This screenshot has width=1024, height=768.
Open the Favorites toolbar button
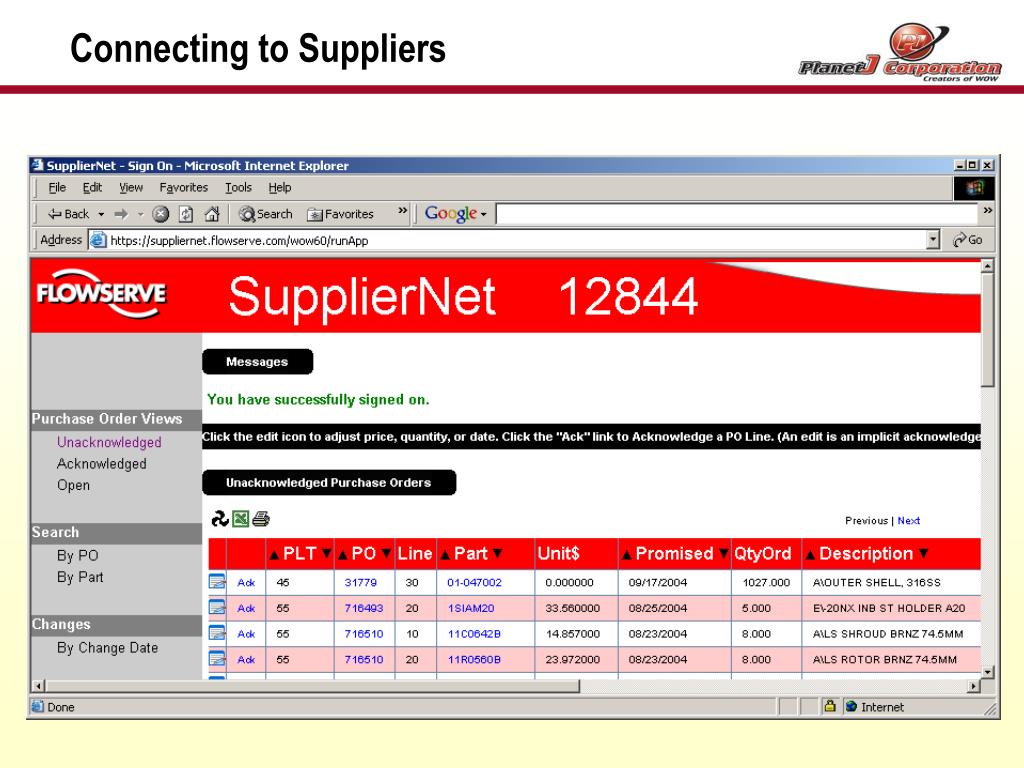pyautogui.click(x=340, y=214)
